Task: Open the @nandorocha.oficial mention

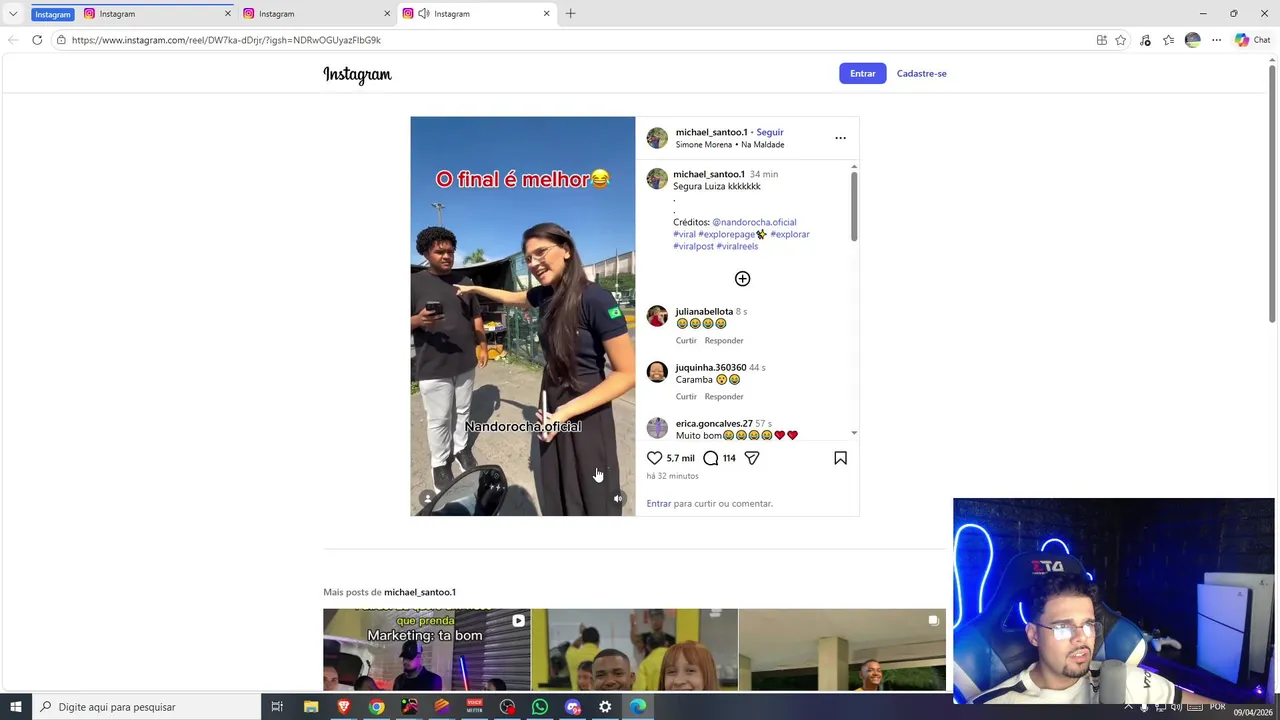Action: coord(754,222)
